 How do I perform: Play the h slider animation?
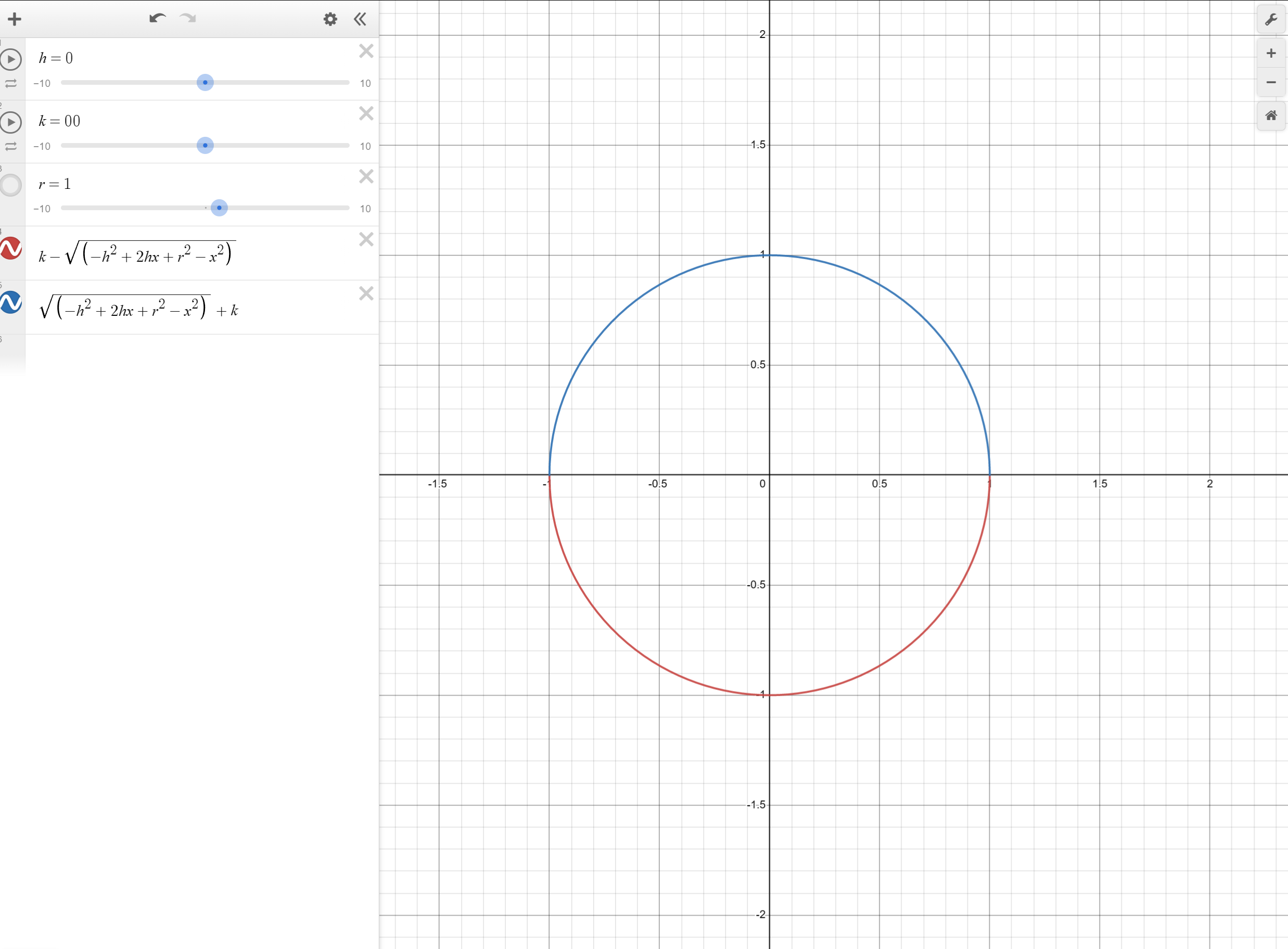(11, 59)
